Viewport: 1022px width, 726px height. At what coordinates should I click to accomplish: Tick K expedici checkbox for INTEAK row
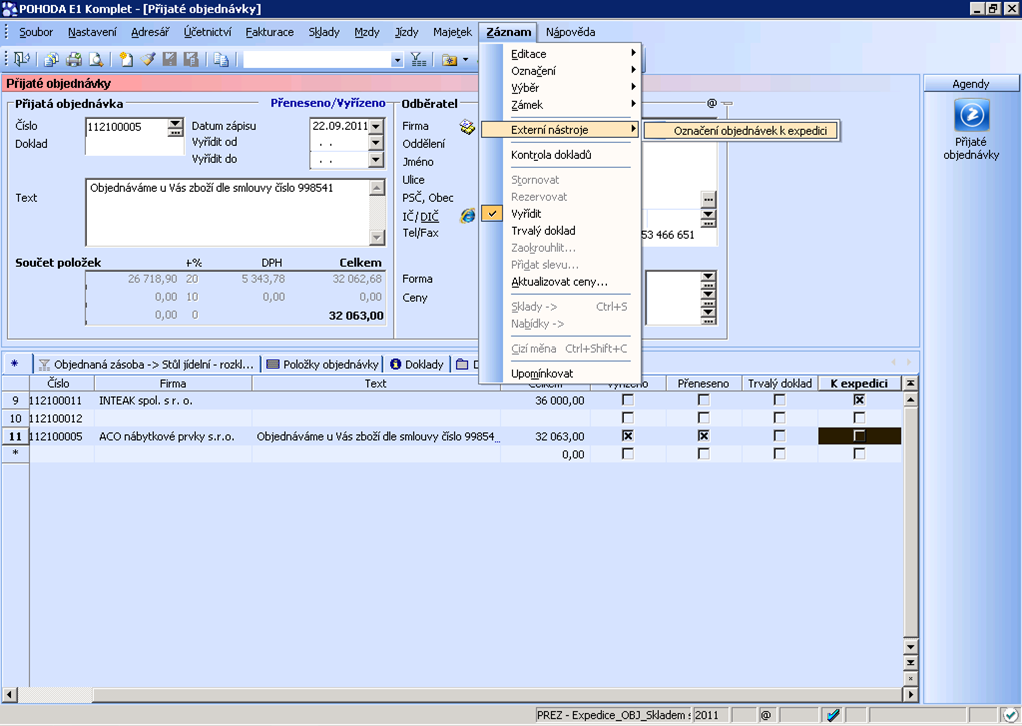(859, 400)
